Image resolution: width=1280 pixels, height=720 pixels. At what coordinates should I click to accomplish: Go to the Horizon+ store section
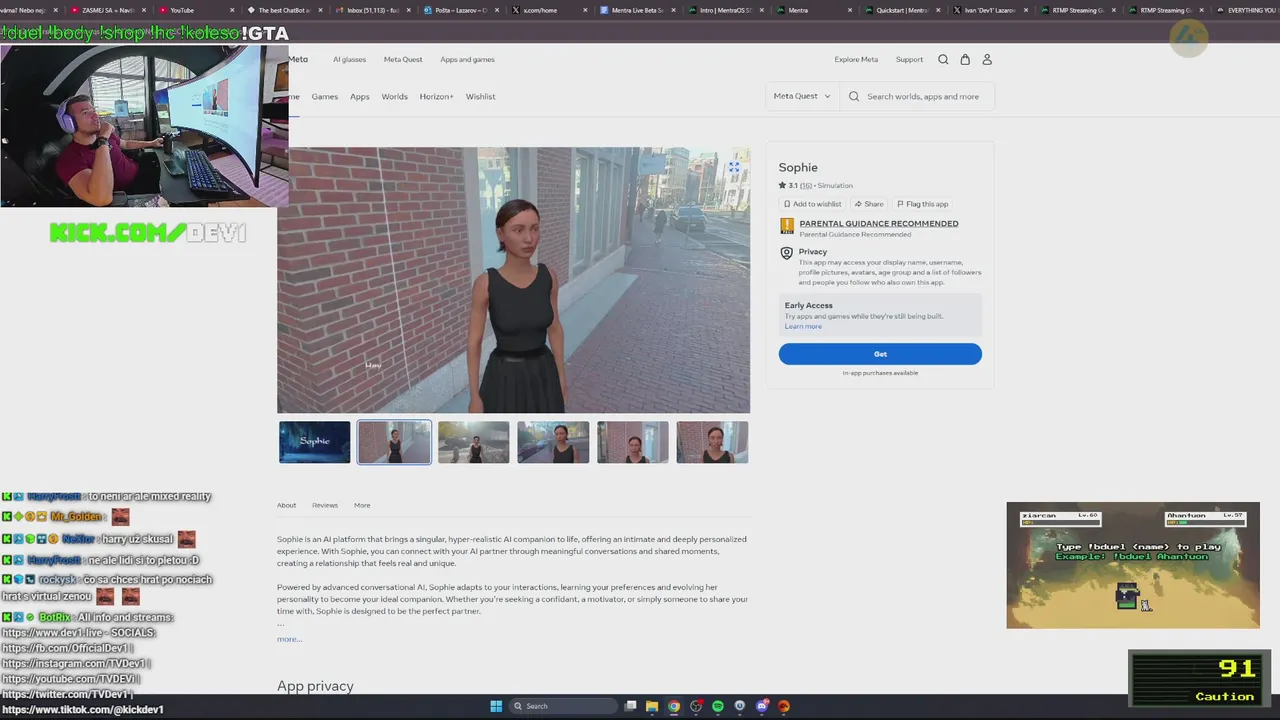coord(436,97)
